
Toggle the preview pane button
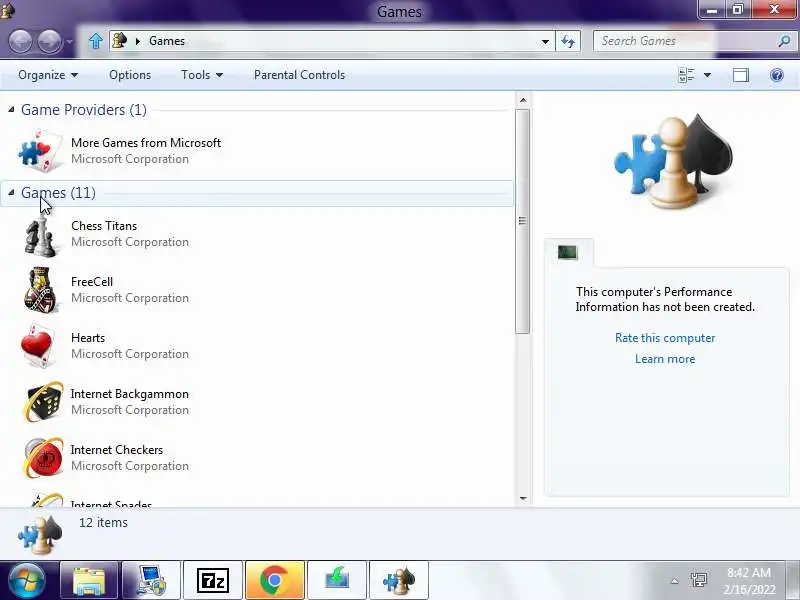click(x=741, y=75)
